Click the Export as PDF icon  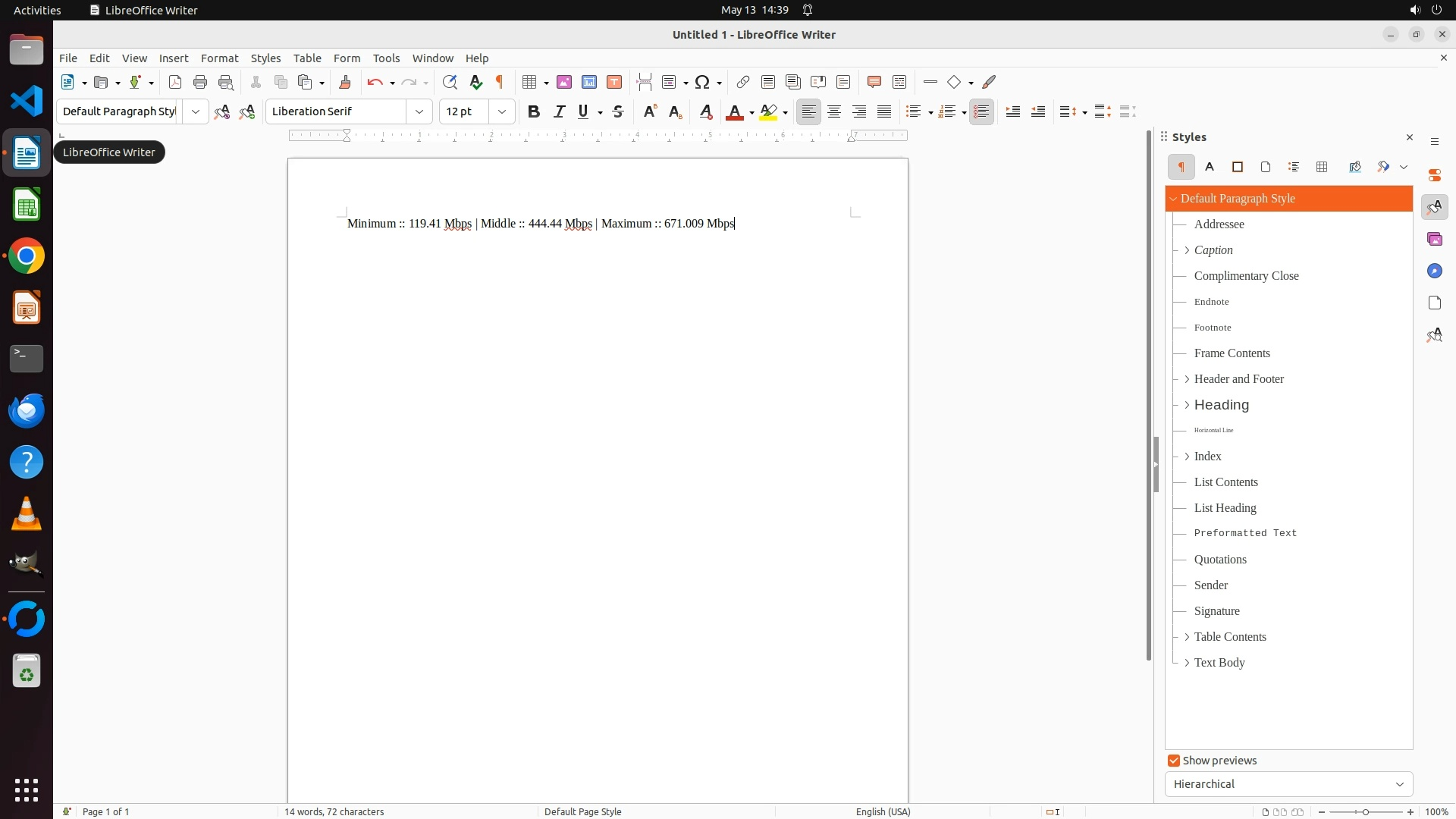click(x=175, y=82)
